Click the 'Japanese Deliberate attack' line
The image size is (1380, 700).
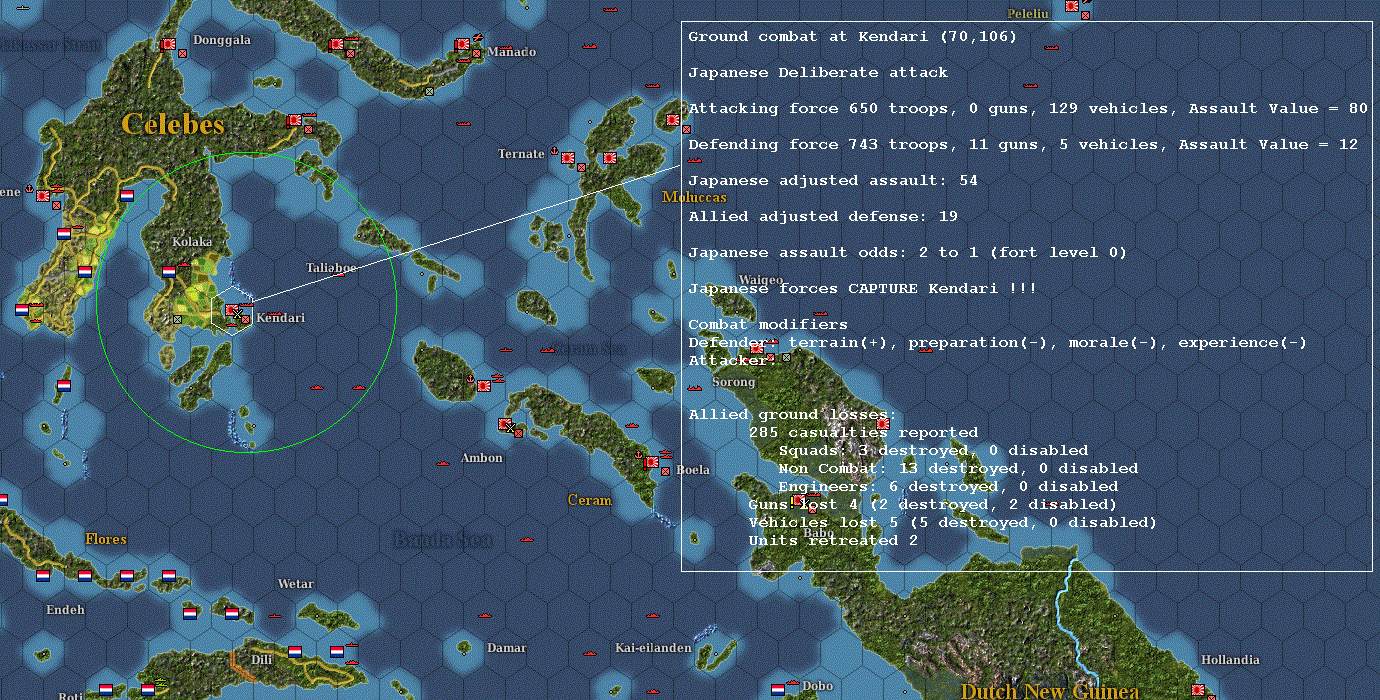818,73
